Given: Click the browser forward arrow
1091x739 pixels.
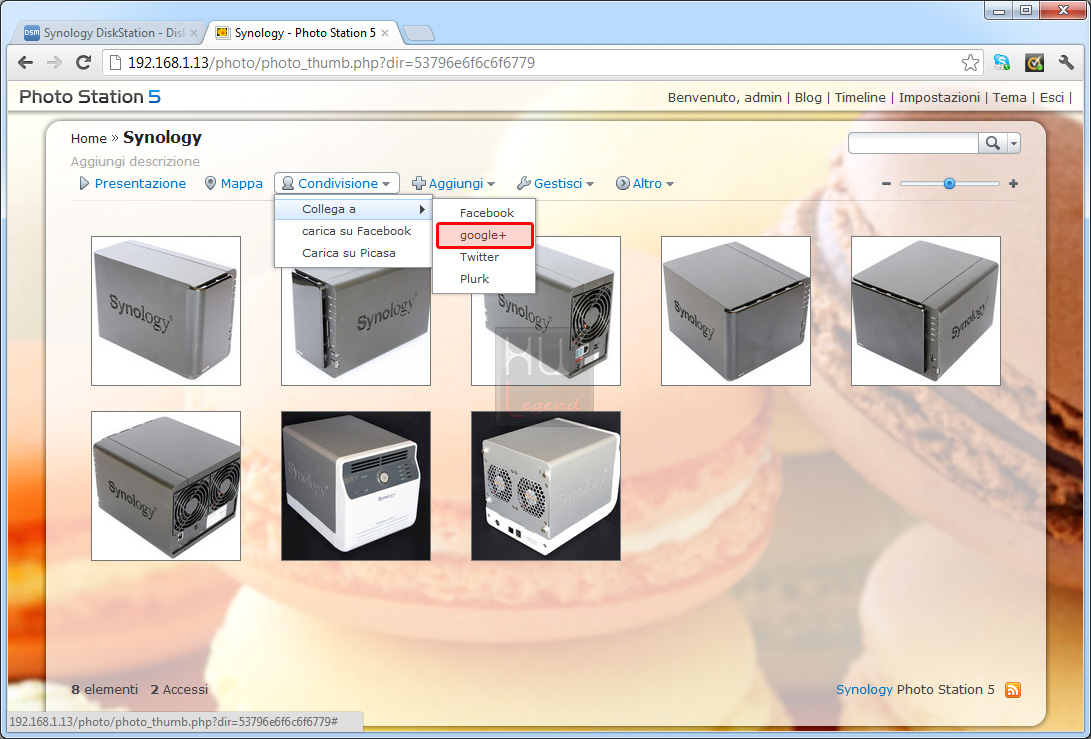Looking at the screenshot, I should [54, 63].
